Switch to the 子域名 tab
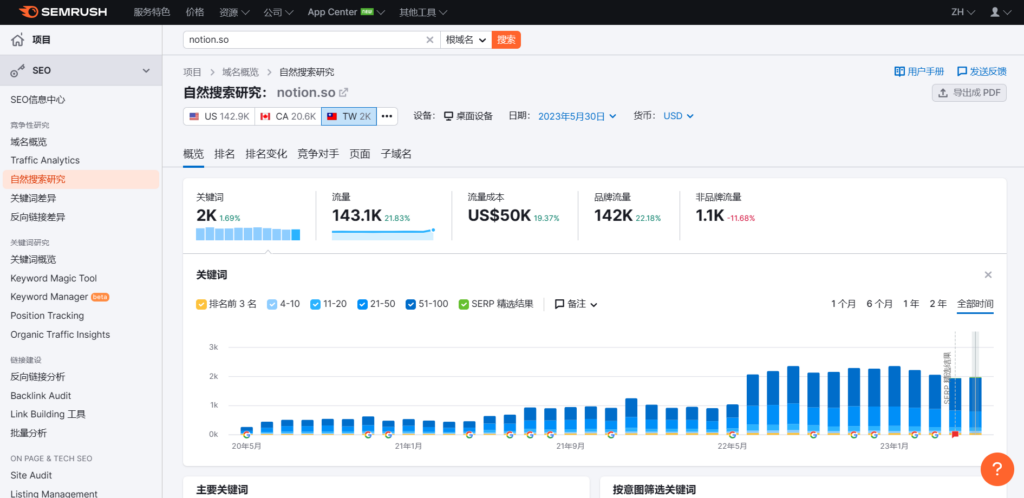 [396, 154]
